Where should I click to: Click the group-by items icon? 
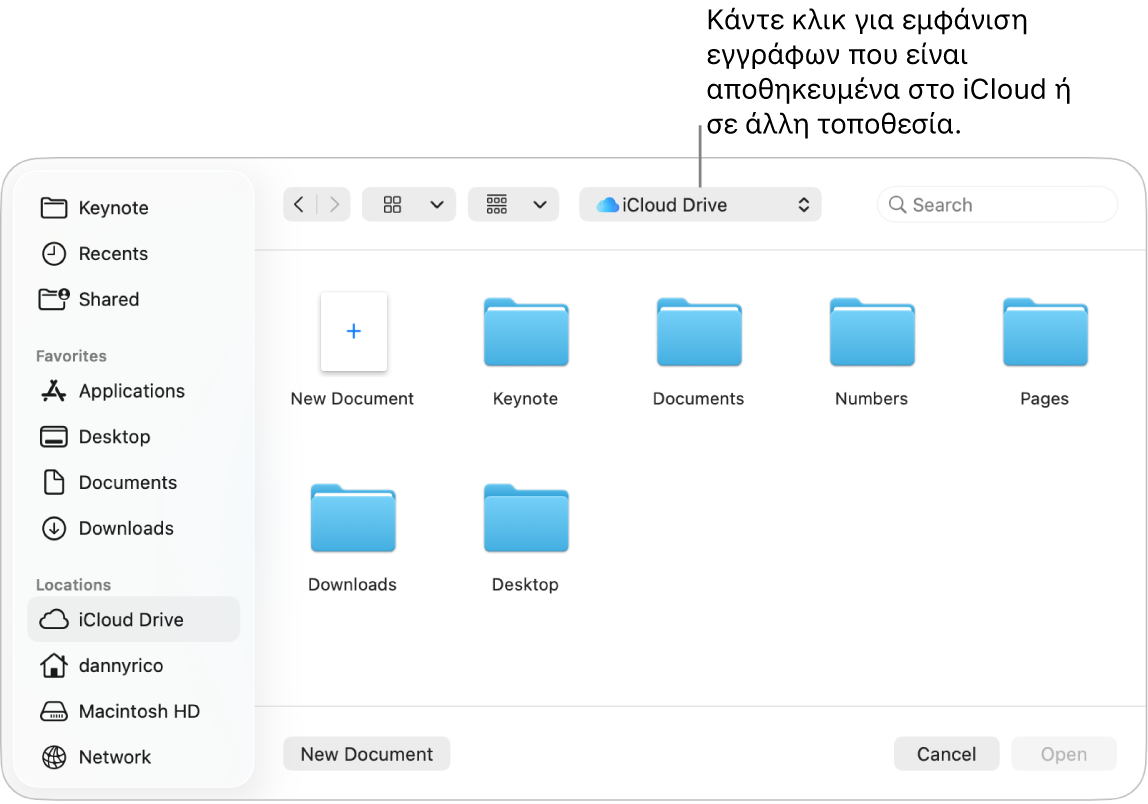pos(496,204)
